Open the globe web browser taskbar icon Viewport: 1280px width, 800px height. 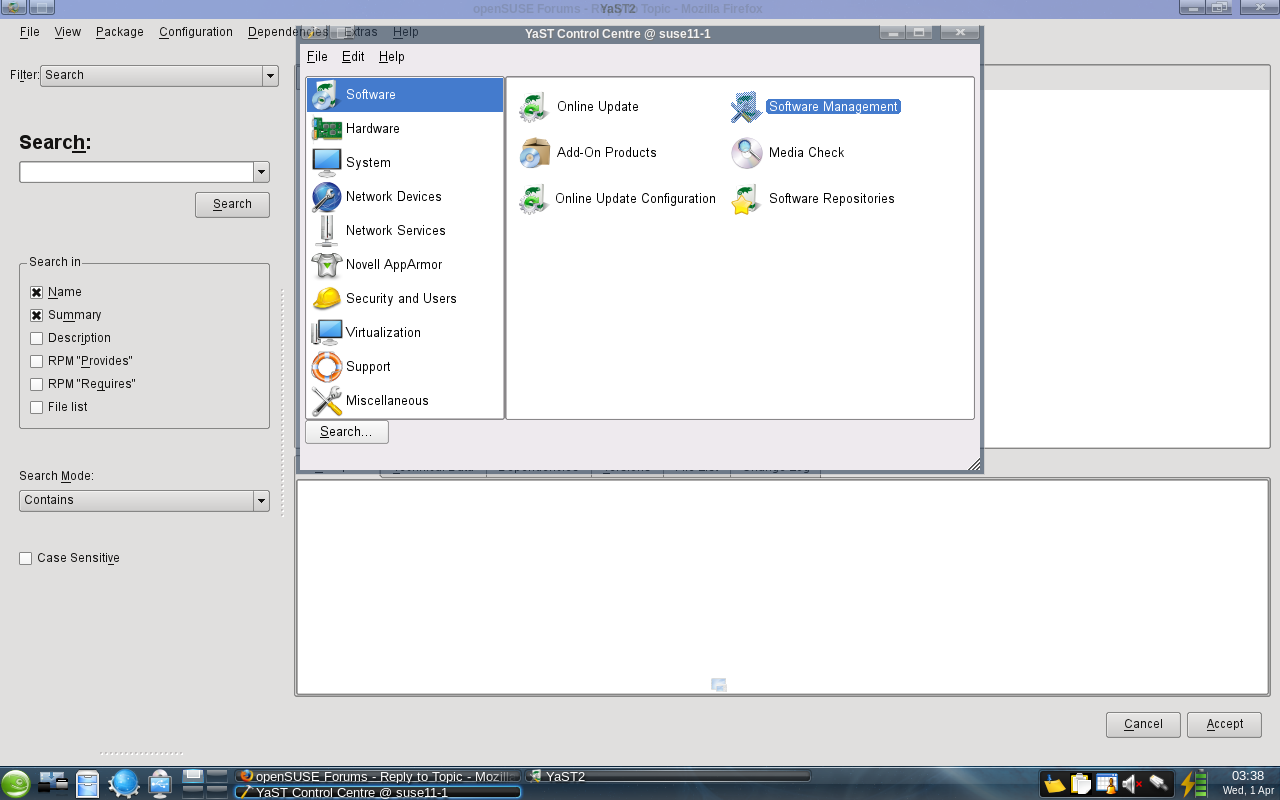point(124,783)
